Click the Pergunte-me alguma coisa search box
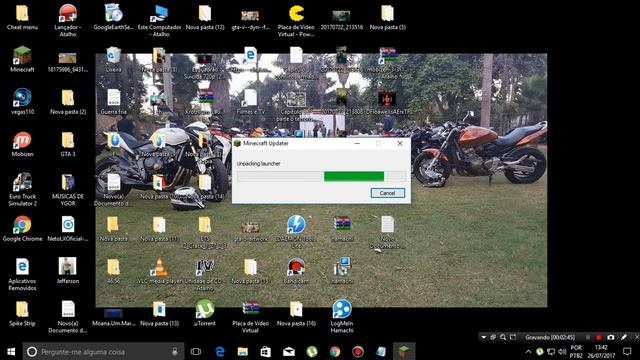 (104, 351)
